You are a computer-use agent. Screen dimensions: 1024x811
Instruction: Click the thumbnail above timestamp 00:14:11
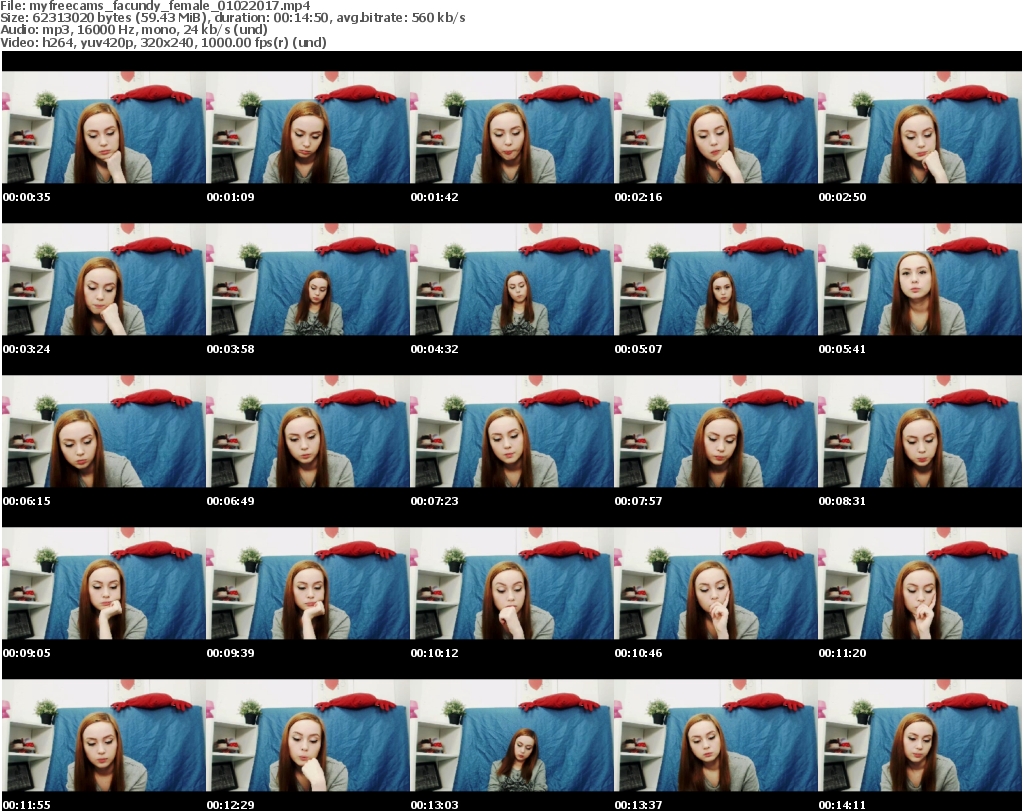point(920,736)
